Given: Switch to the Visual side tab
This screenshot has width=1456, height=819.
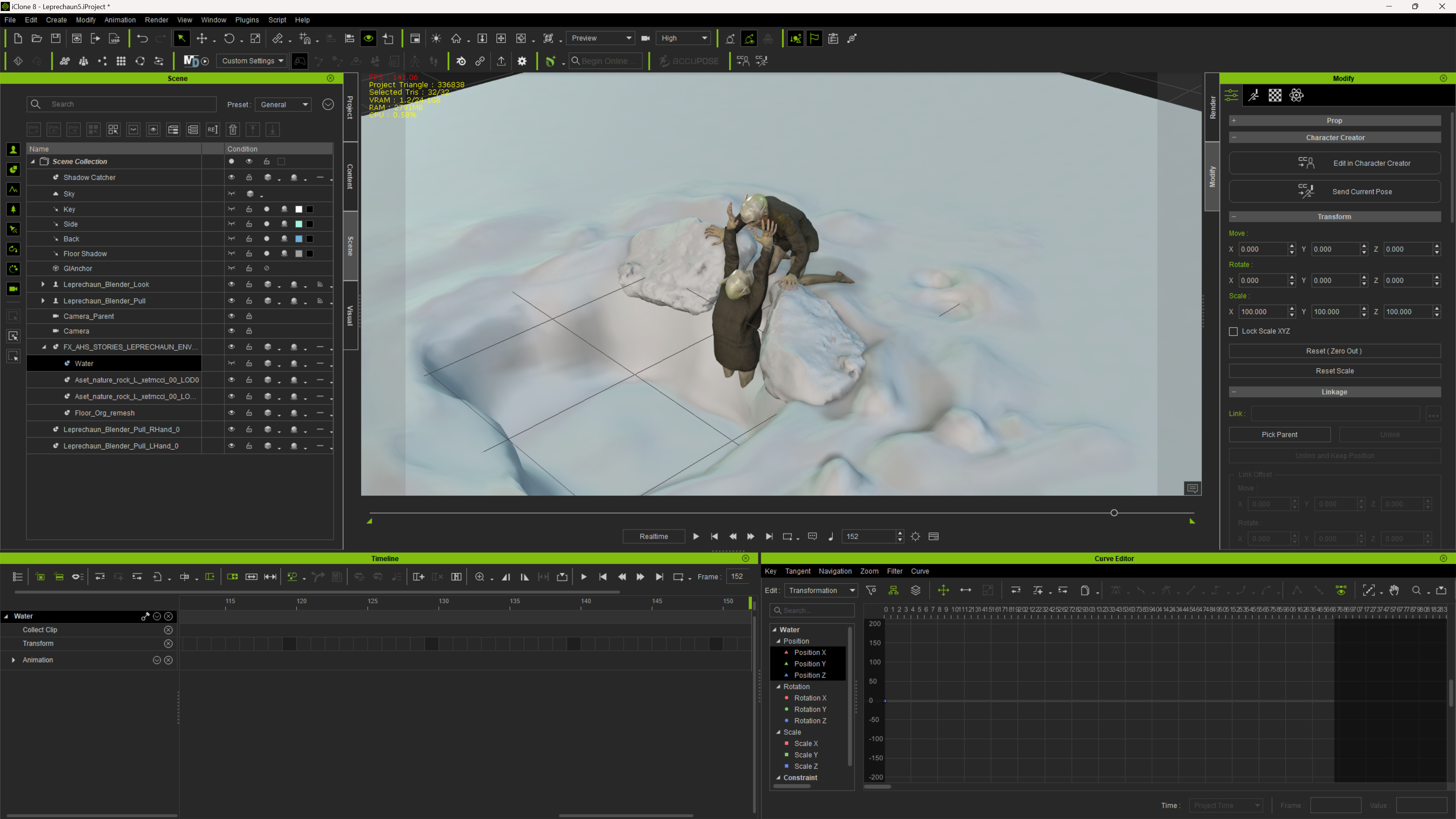Looking at the screenshot, I should click(x=350, y=315).
